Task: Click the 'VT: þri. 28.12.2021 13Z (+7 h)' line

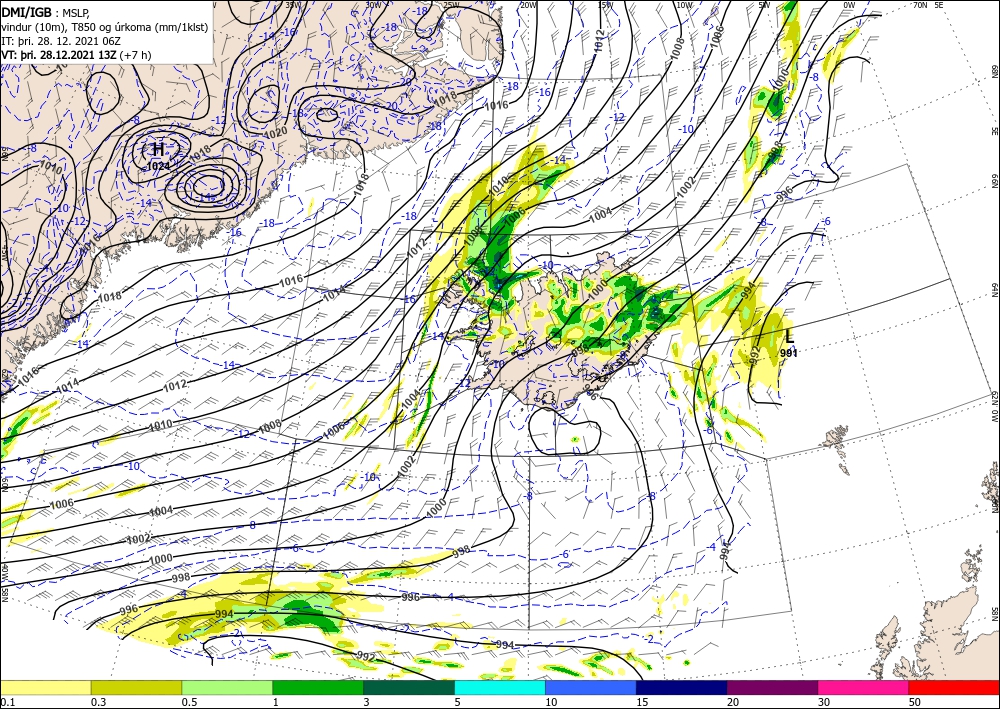Action: click(76, 55)
